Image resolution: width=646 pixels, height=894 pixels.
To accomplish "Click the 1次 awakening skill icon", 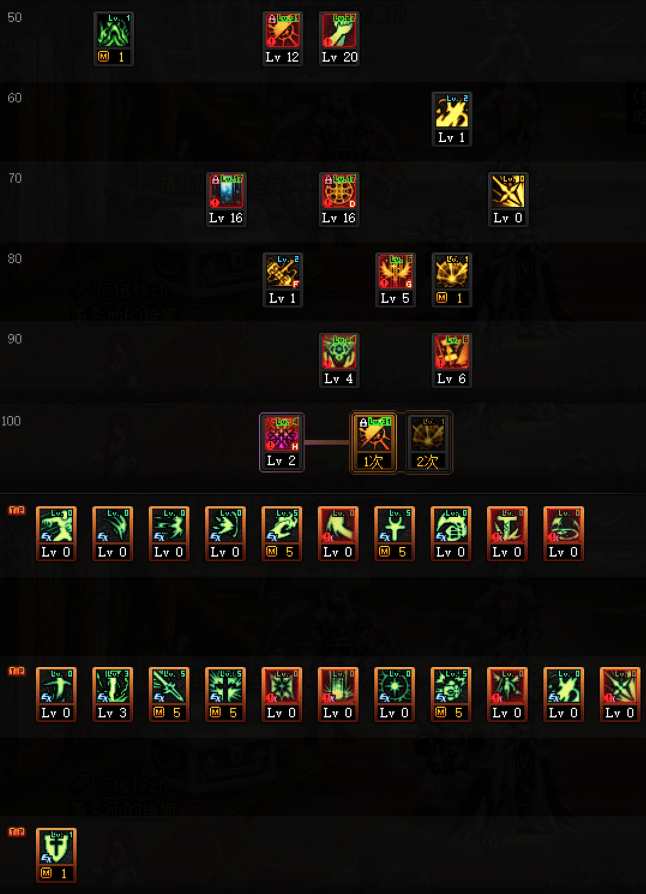I will [373, 442].
